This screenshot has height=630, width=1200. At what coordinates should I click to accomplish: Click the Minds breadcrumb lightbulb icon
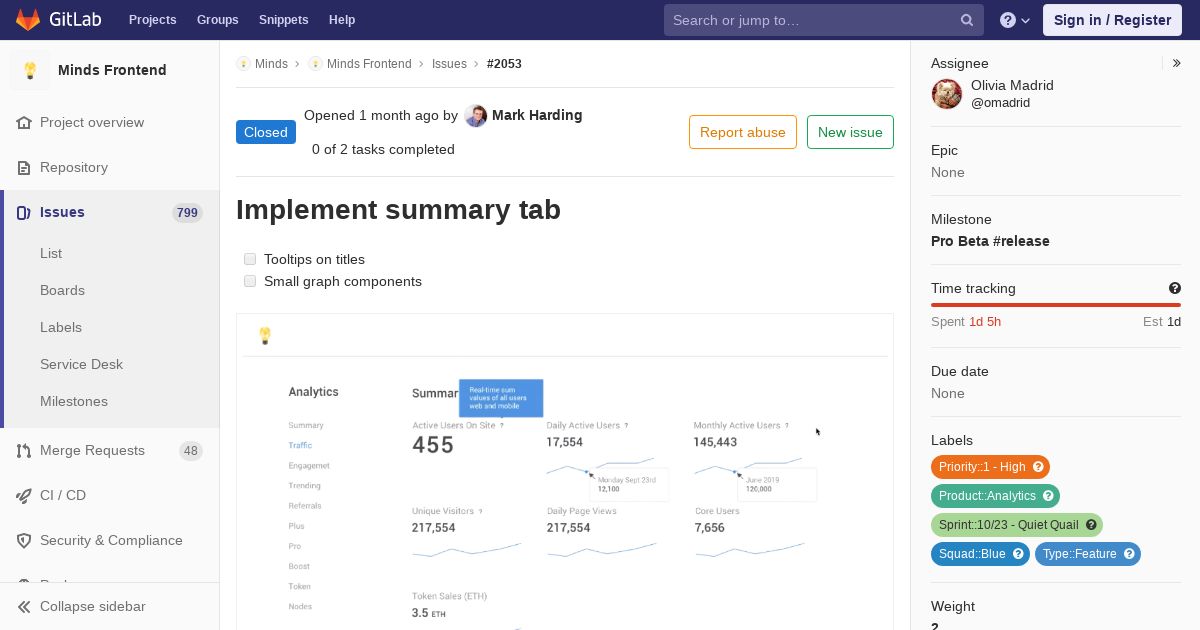click(x=243, y=63)
